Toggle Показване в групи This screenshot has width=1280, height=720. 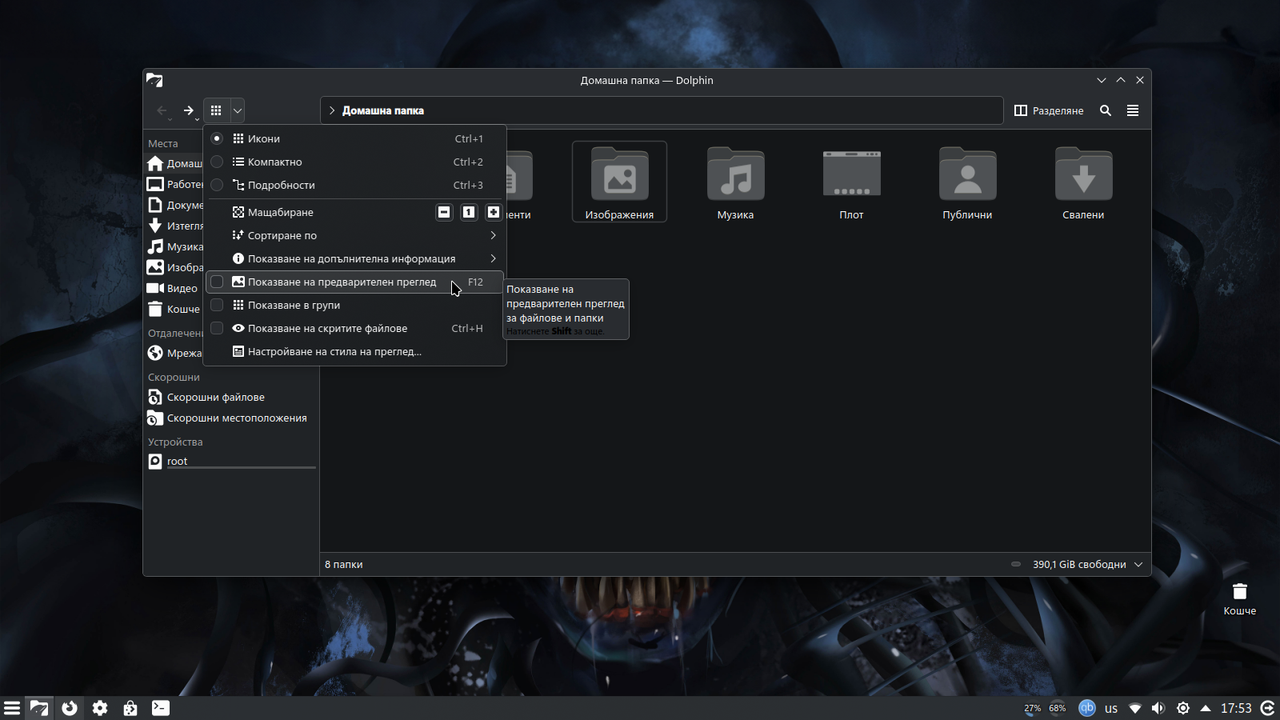[355, 305]
